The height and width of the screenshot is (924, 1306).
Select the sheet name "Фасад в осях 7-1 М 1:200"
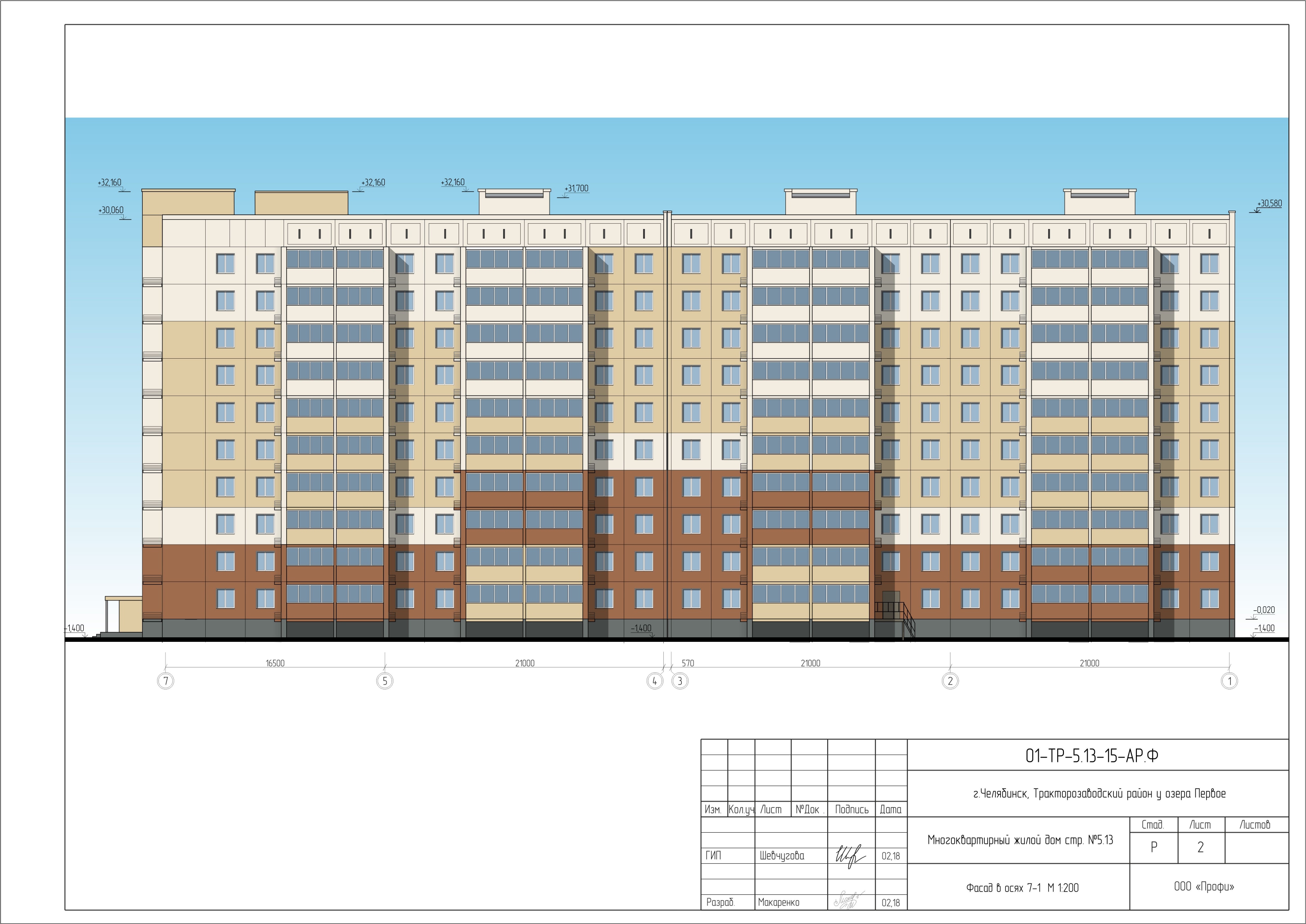click(1022, 888)
